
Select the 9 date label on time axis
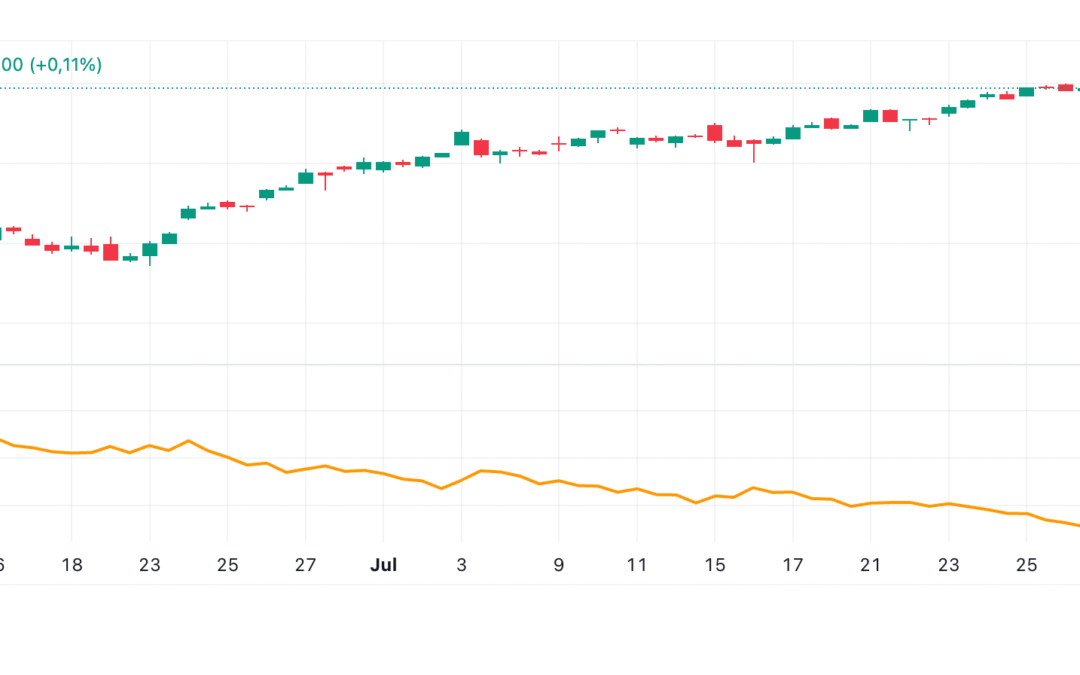pos(559,565)
